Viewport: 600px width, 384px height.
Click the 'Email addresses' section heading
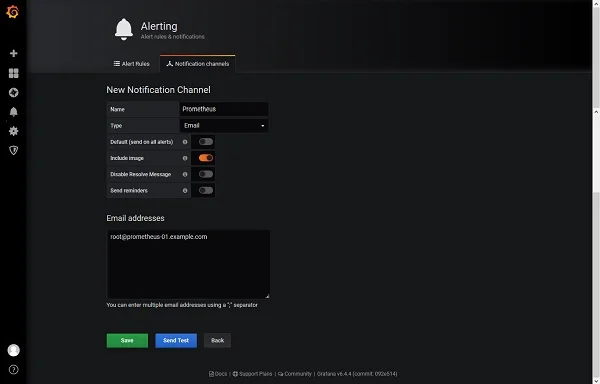[x=135, y=218]
